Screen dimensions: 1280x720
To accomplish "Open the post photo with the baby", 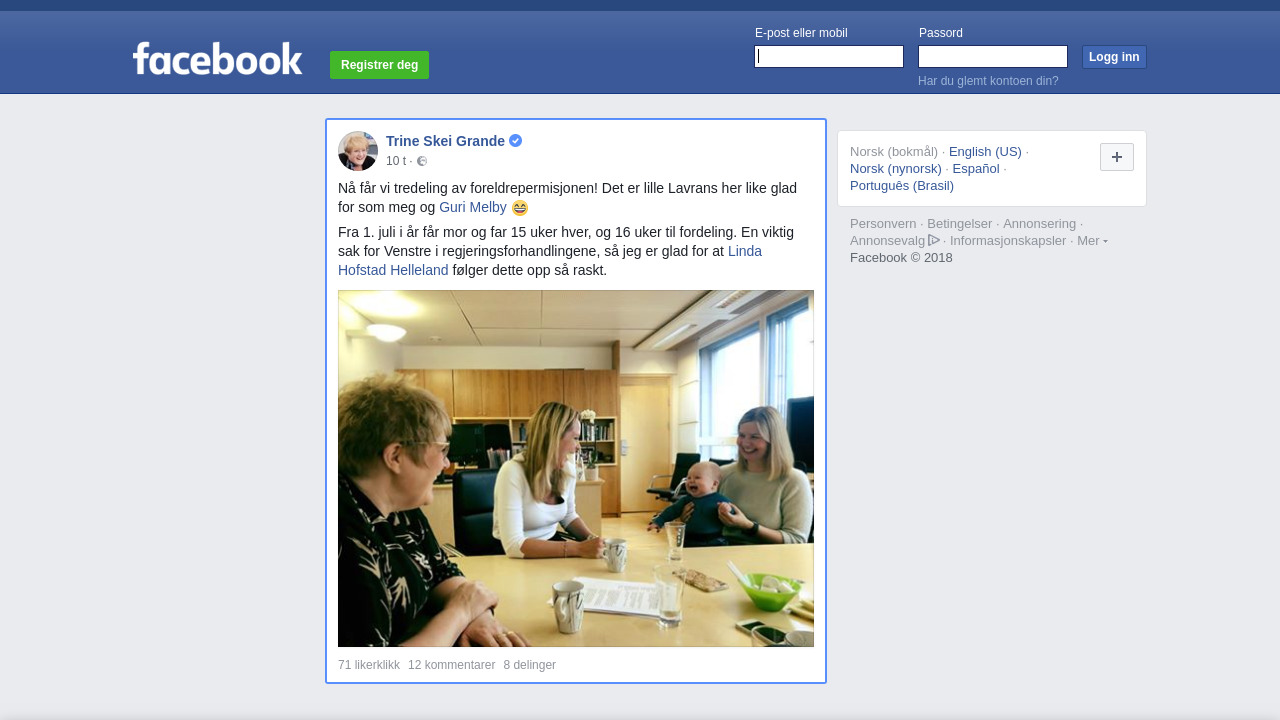I will tap(576, 468).
